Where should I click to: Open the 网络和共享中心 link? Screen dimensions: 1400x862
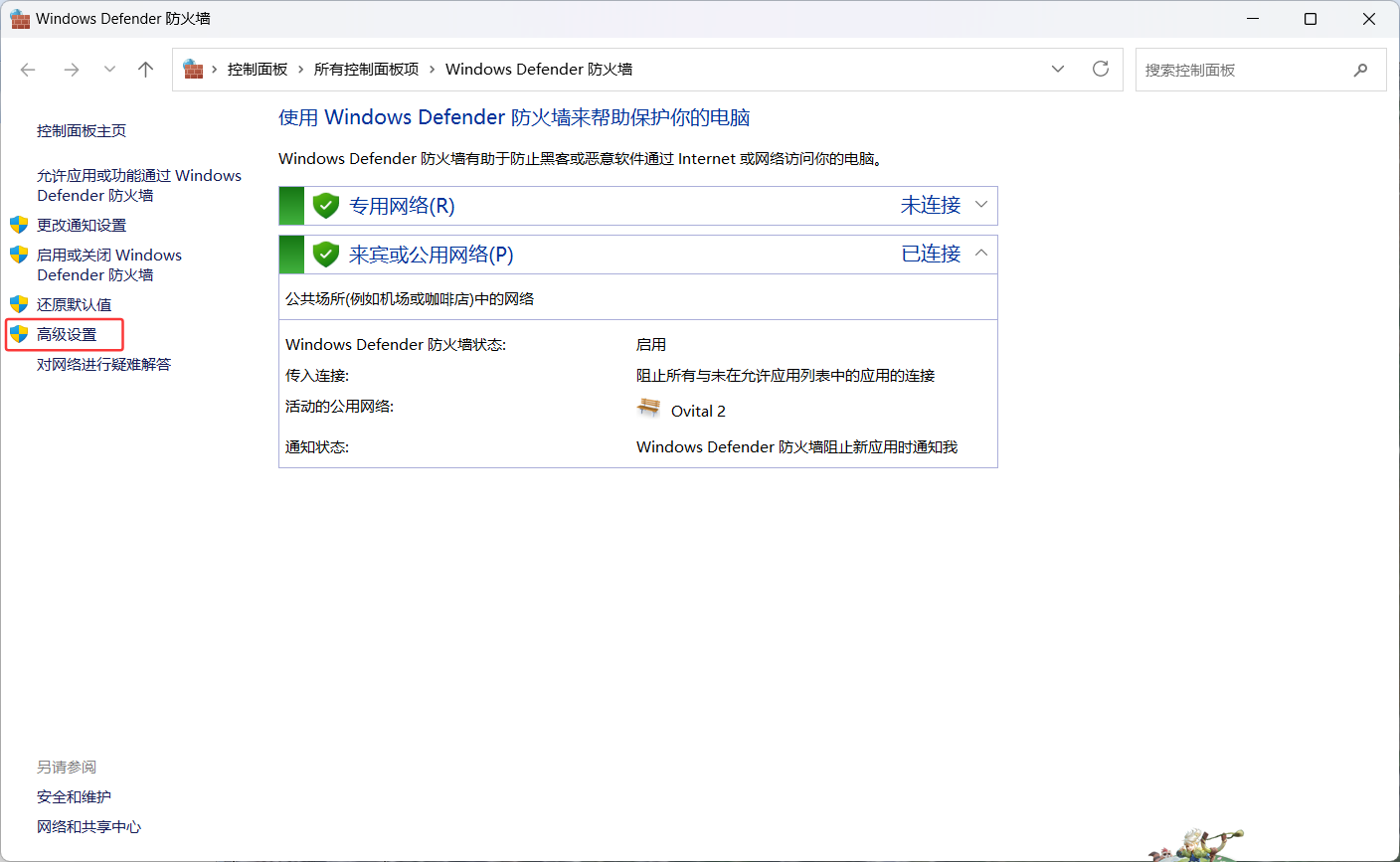tap(88, 826)
